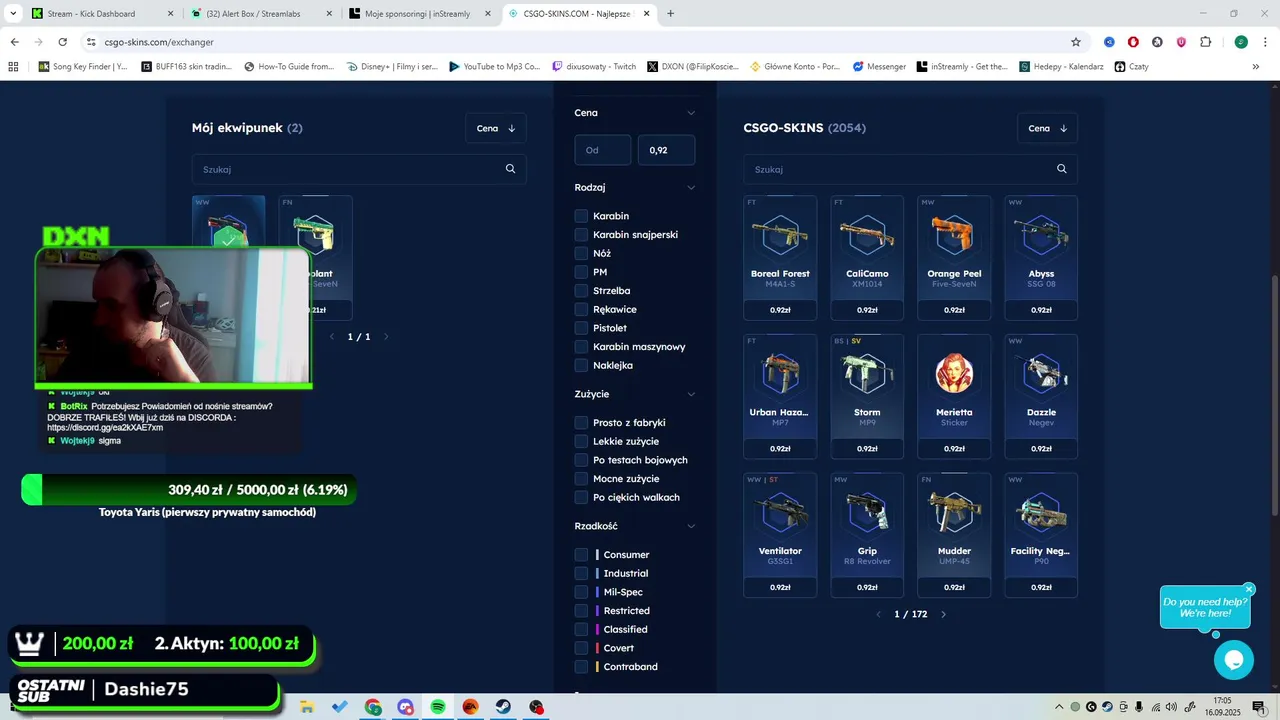1280x720 pixels.
Task: Go to previous page in CSGO-SKINS pagination
Action: (879, 614)
